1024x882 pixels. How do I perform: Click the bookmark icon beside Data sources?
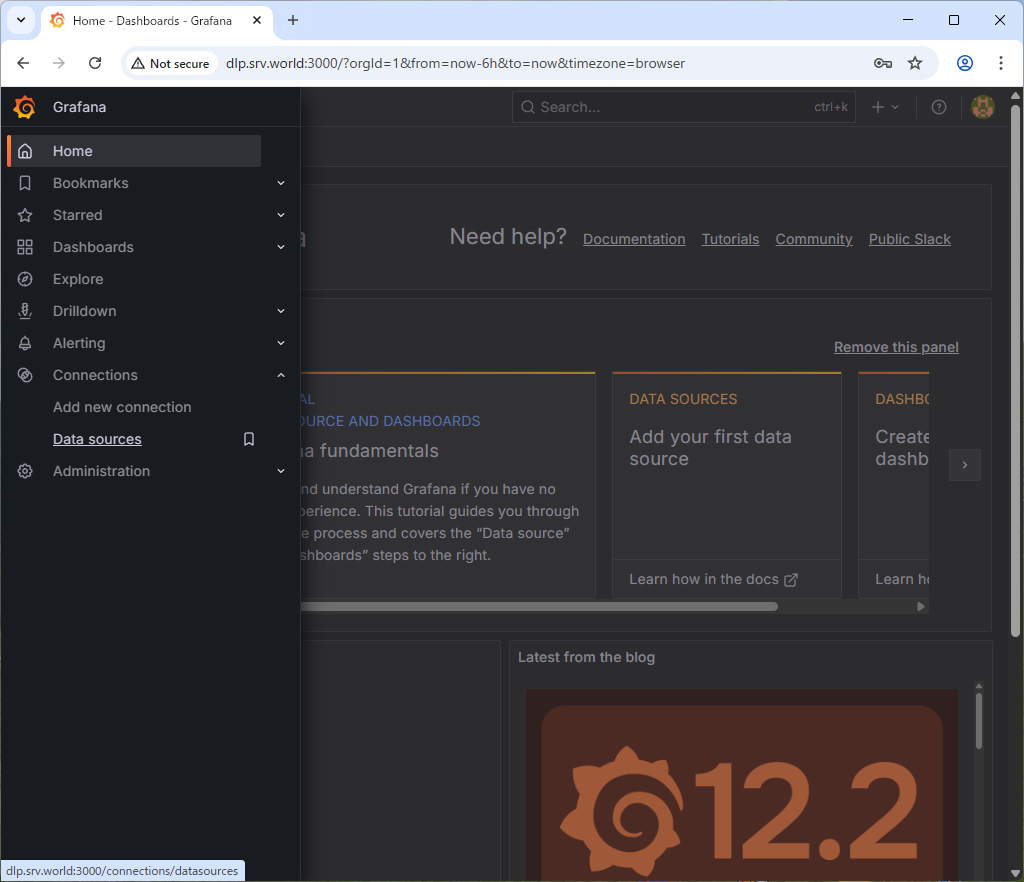pyautogui.click(x=249, y=439)
